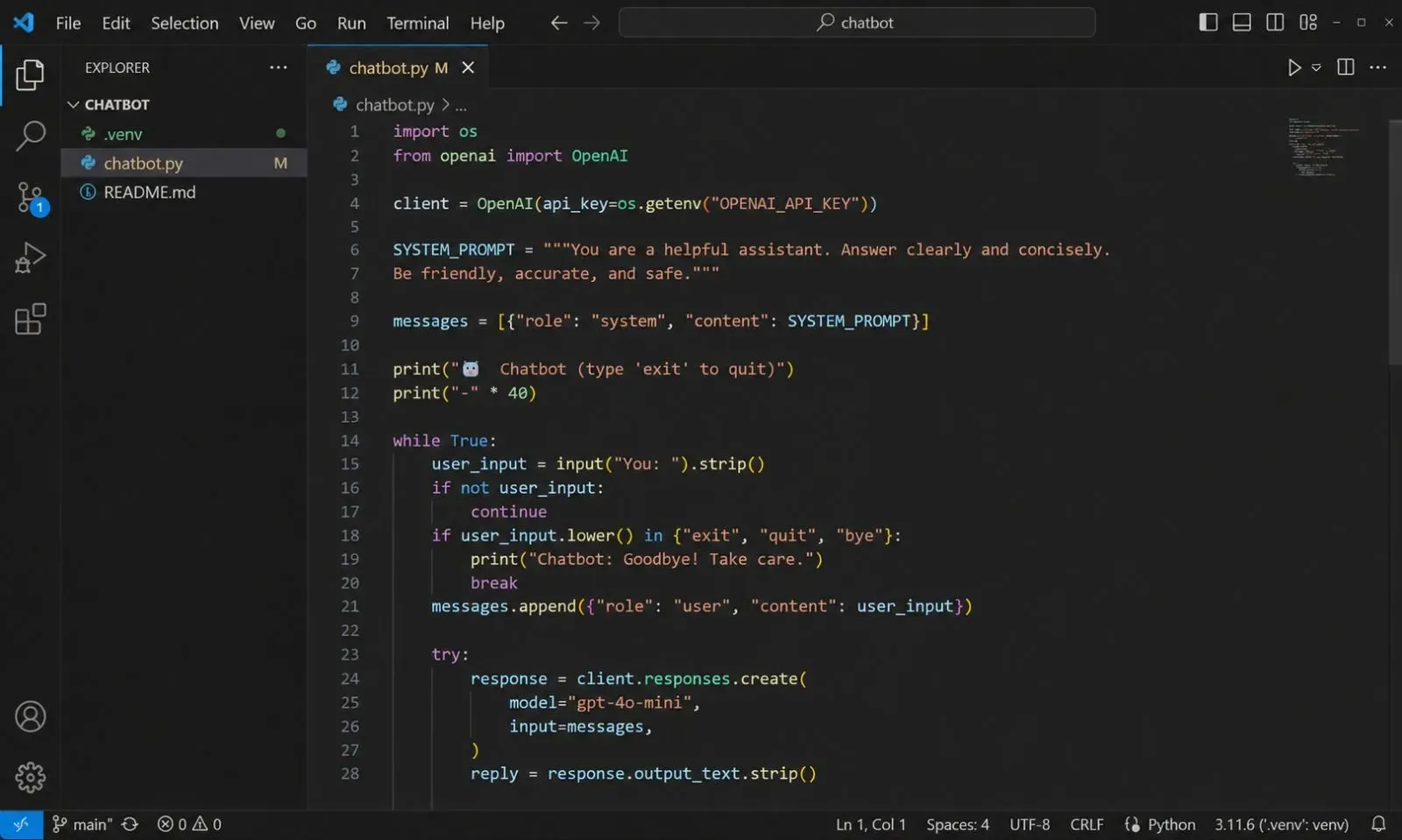Open the Search view icon
Viewport: 1402px width, 840px height.
(30, 136)
